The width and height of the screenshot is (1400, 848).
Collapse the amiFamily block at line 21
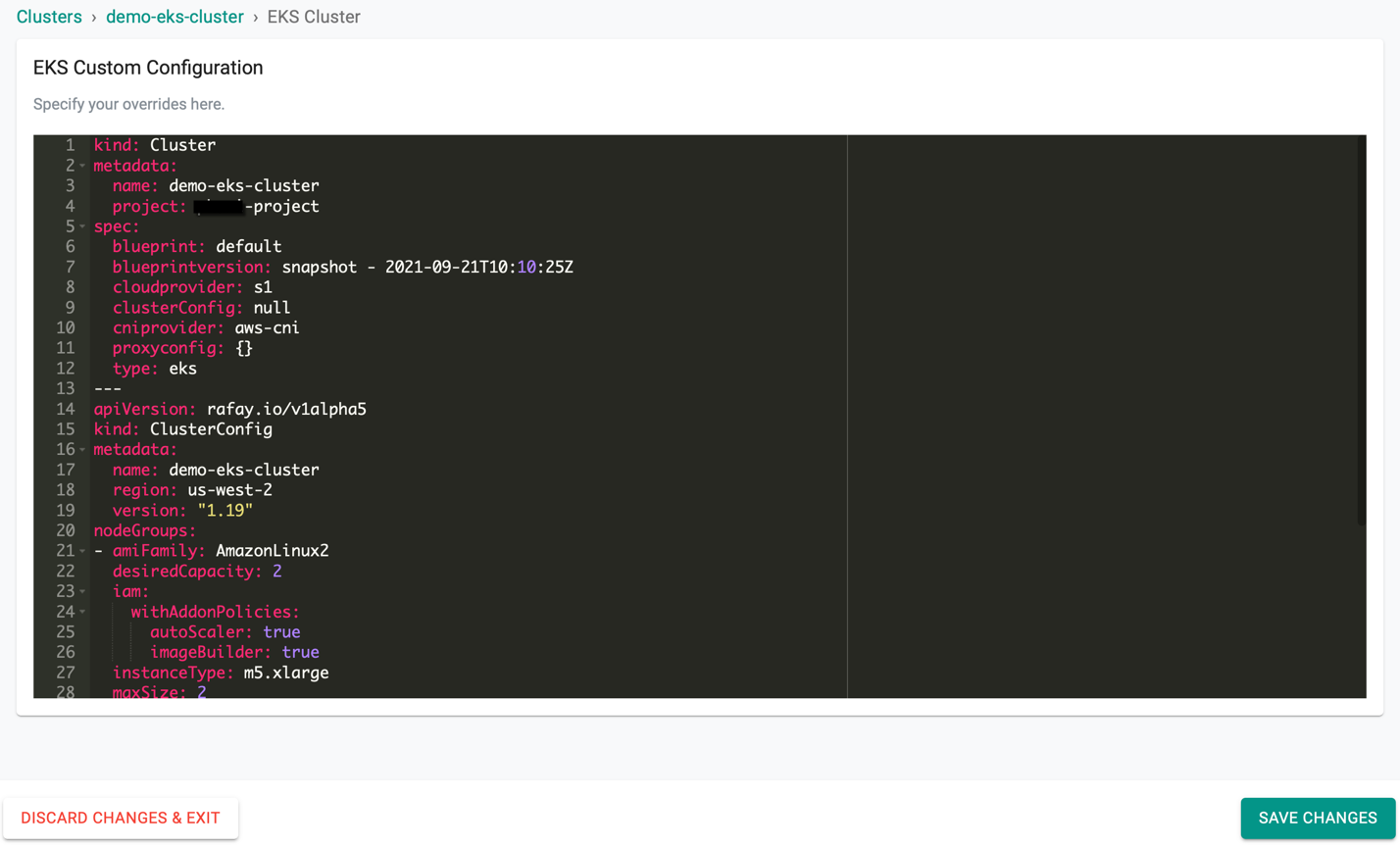(x=83, y=551)
